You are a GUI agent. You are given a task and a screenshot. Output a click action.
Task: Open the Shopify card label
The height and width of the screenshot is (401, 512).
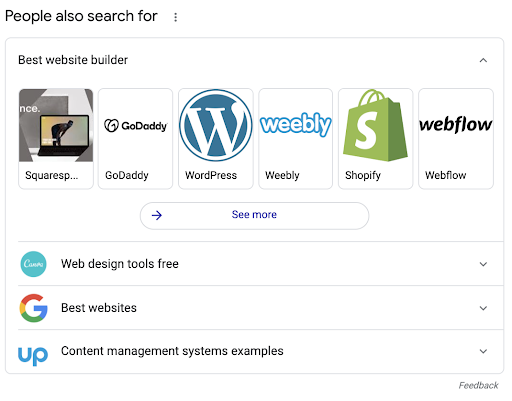(363, 175)
